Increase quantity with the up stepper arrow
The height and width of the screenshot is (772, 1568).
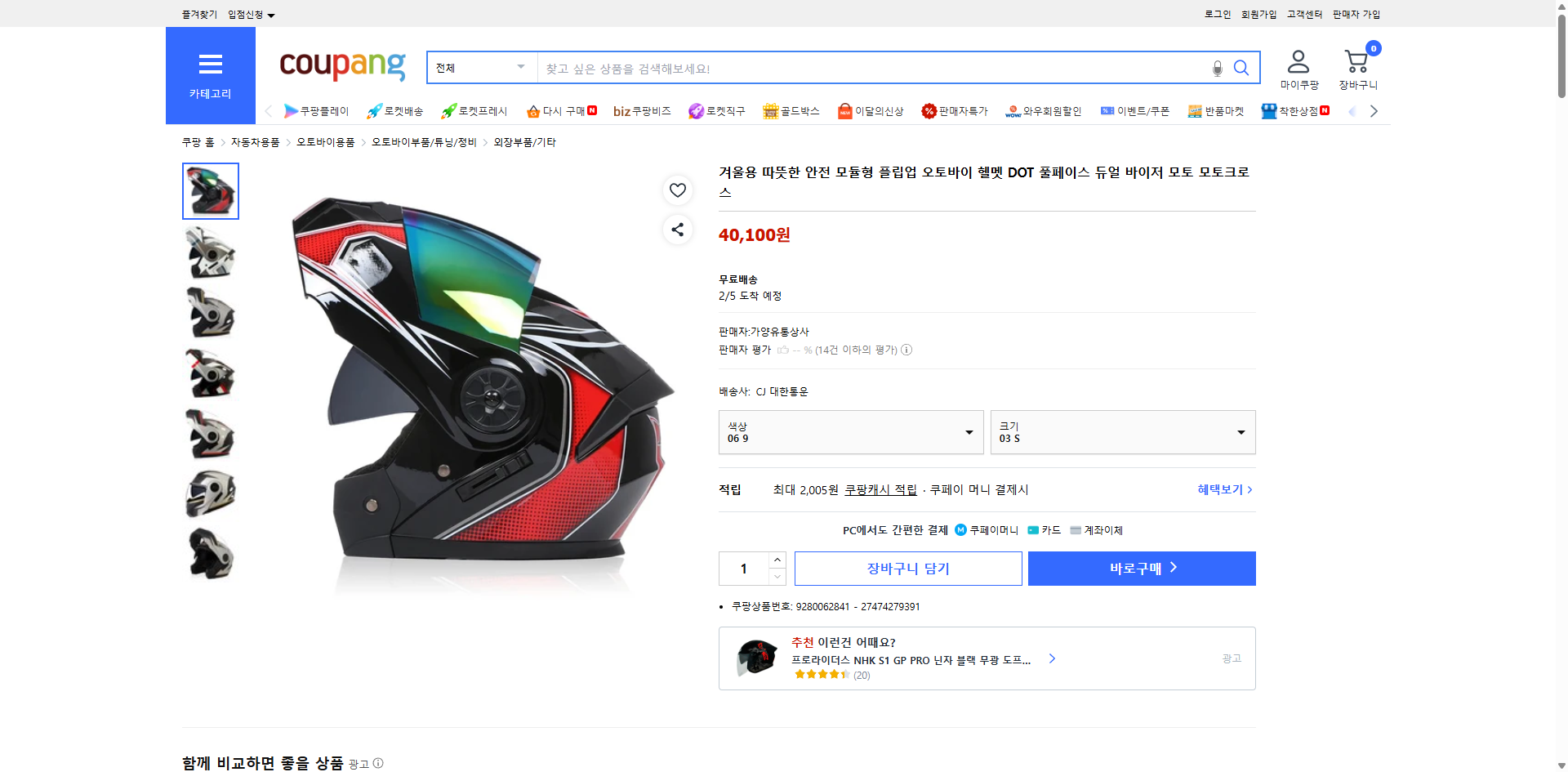[x=777, y=559]
